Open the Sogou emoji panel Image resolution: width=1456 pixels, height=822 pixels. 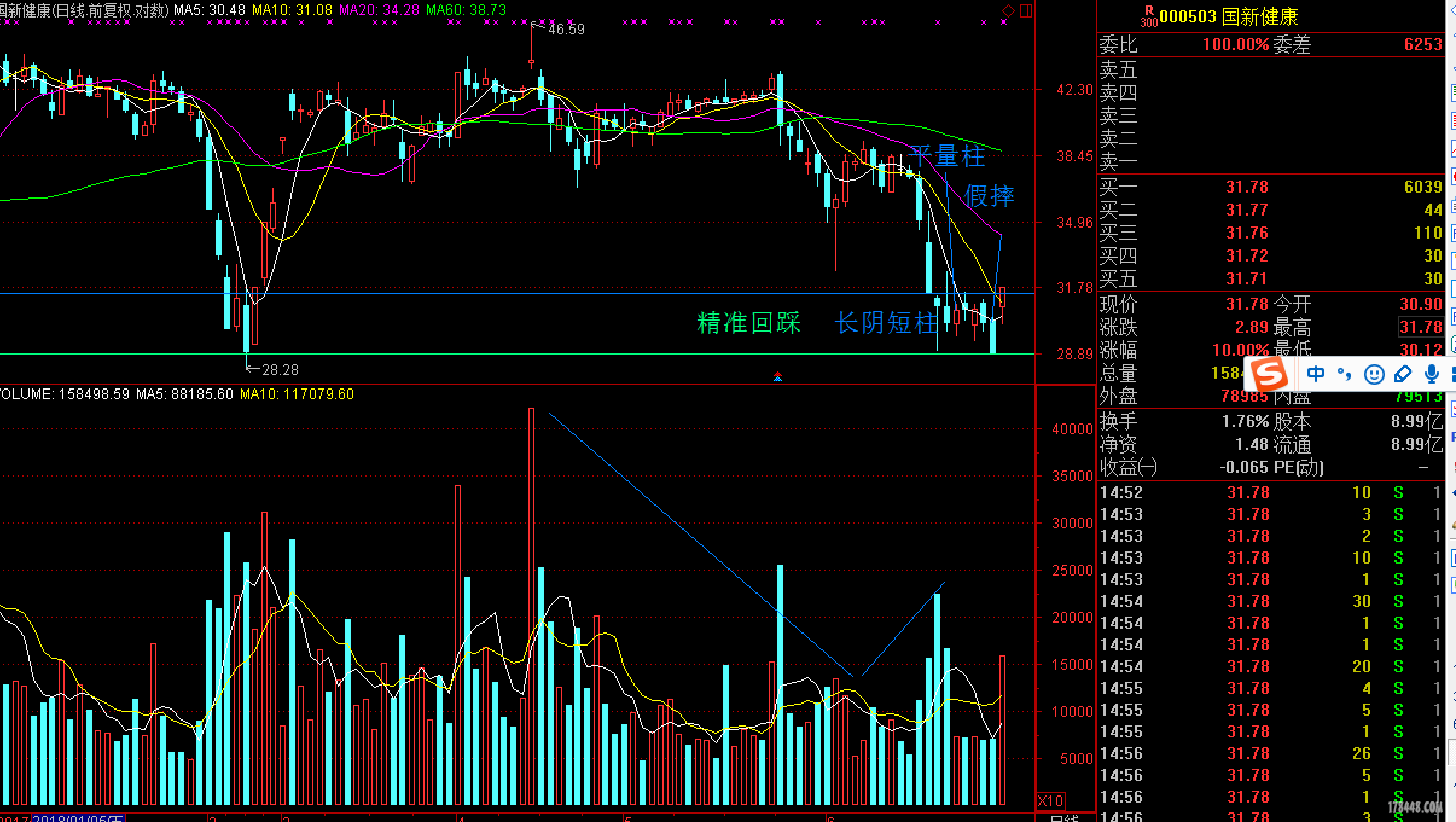click(x=1374, y=374)
